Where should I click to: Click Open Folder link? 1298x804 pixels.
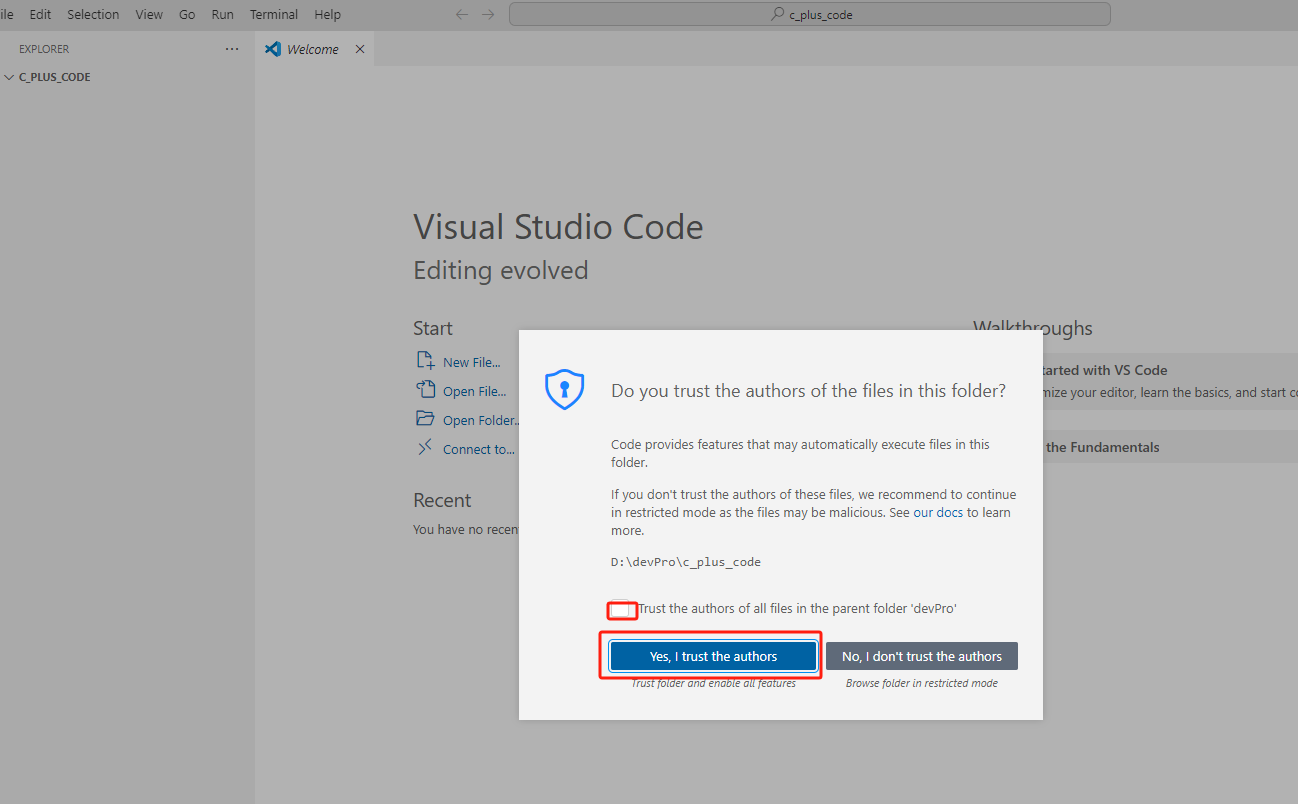click(x=481, y=420)
